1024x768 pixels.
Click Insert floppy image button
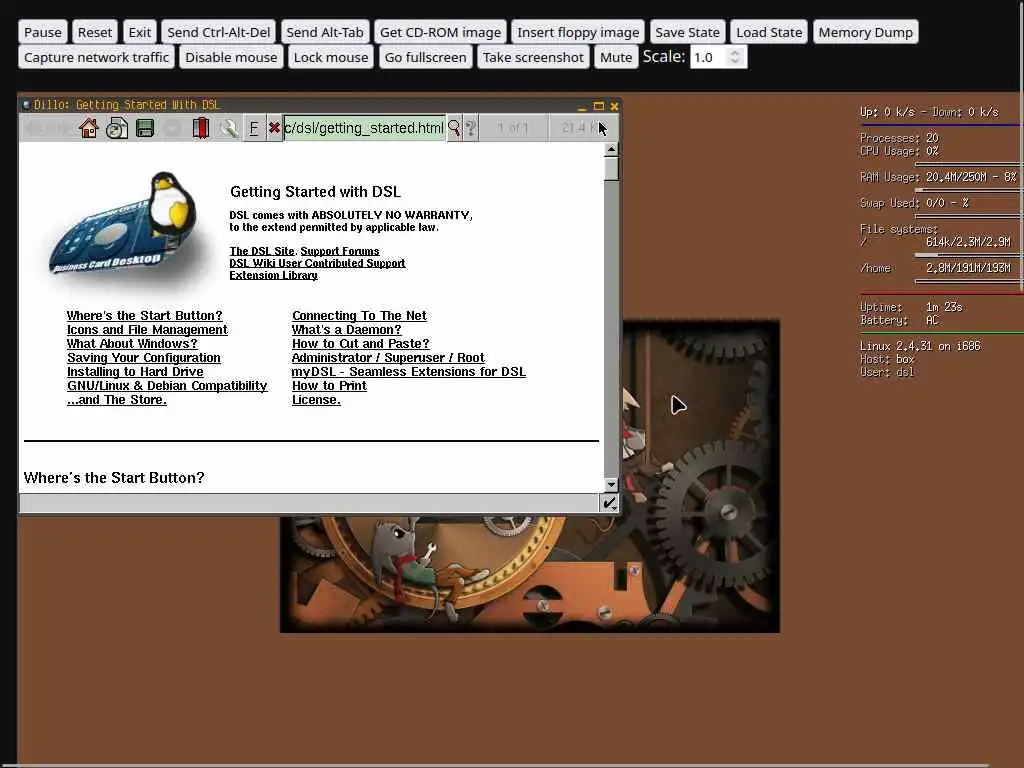[578, 32]
